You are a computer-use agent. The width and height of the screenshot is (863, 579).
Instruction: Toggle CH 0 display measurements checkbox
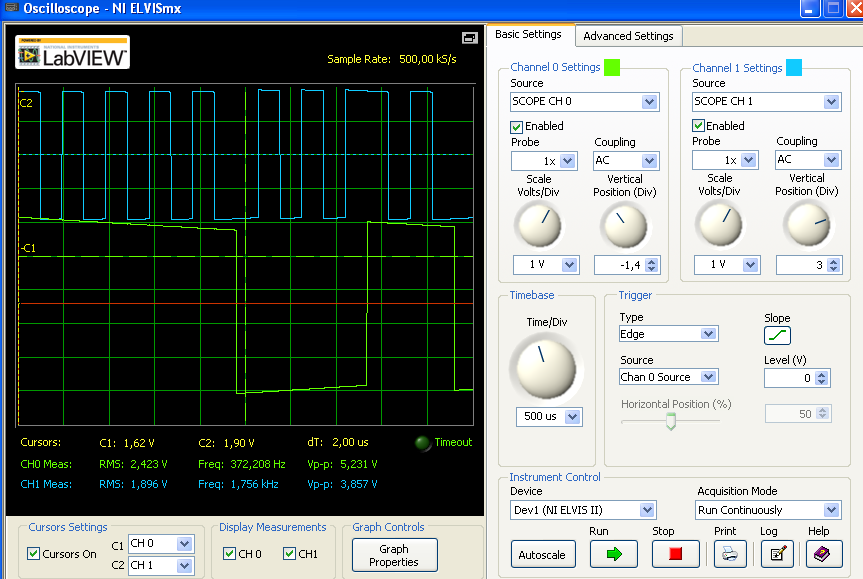(230, 554)
